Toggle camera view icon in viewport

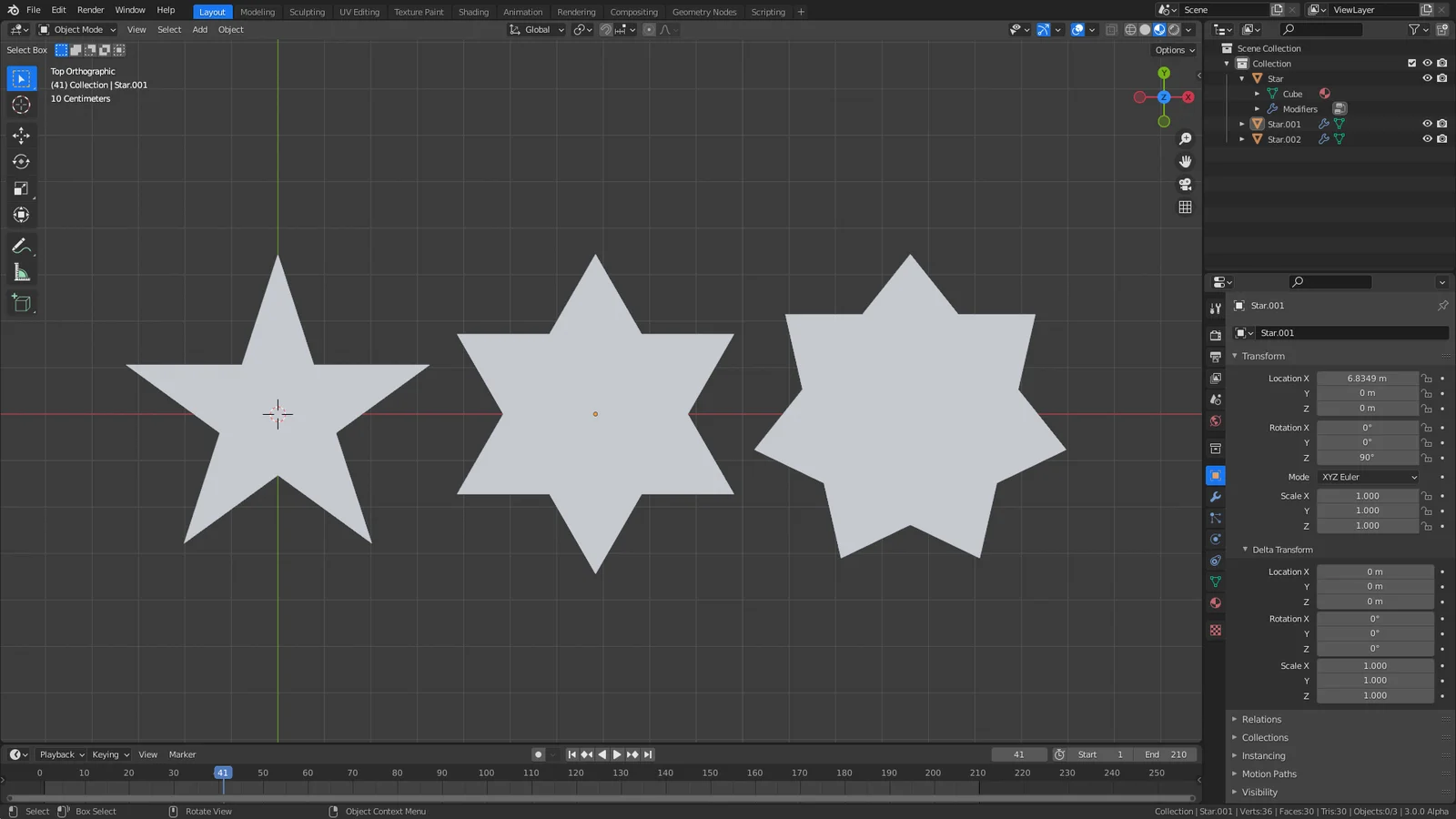(x=1185, y=184)
